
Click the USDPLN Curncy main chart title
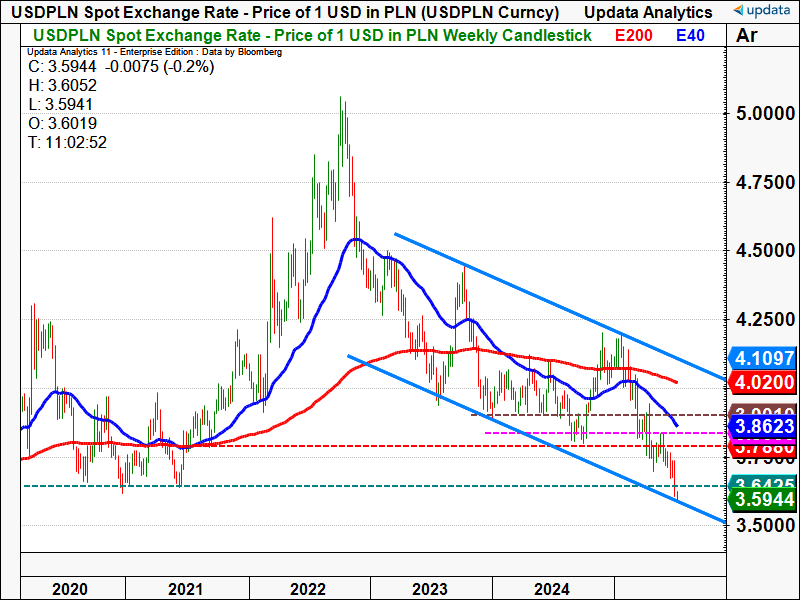(285, 12)
